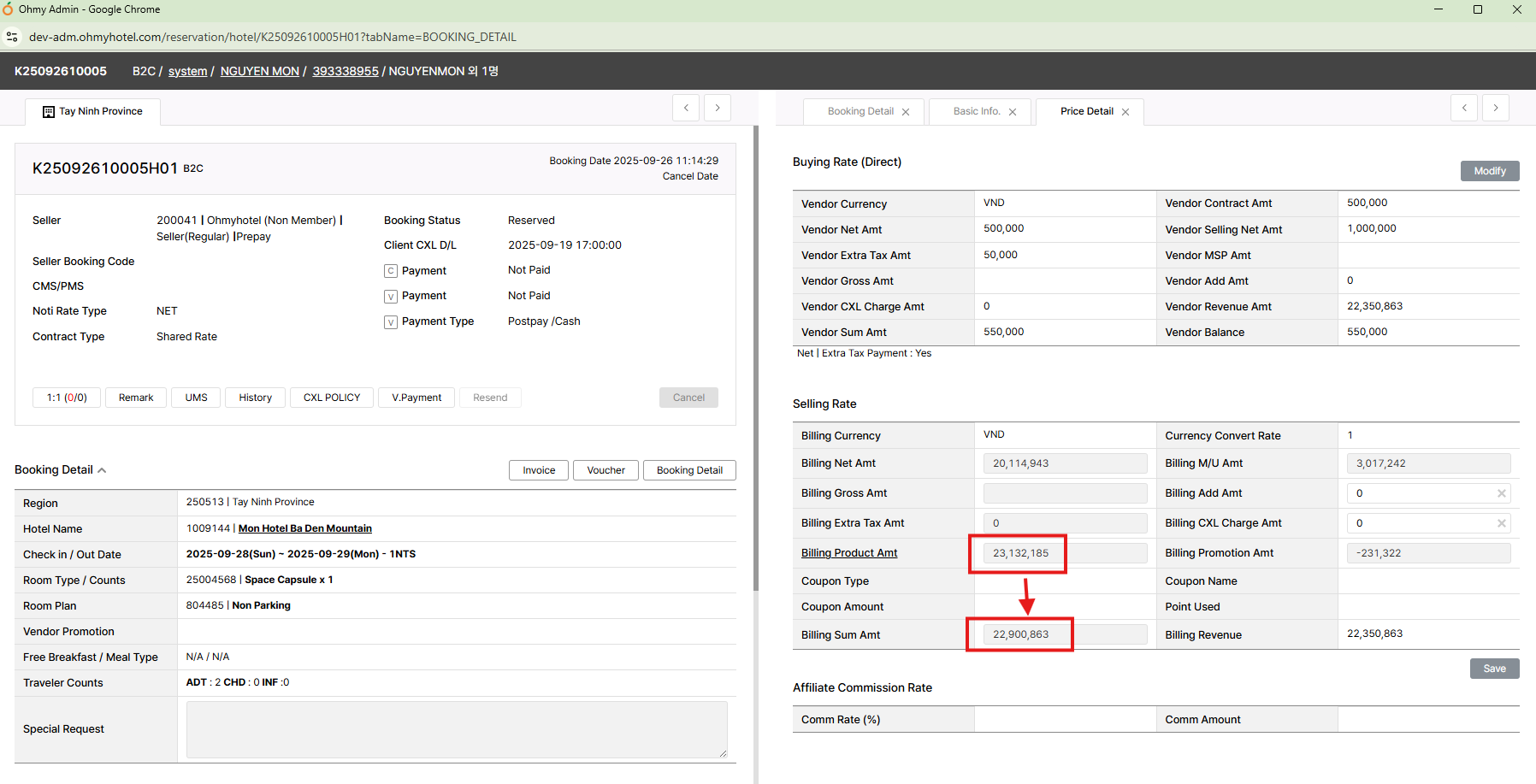
Task: Click previous arrow in left panel tabs
Action: [686, 108]
